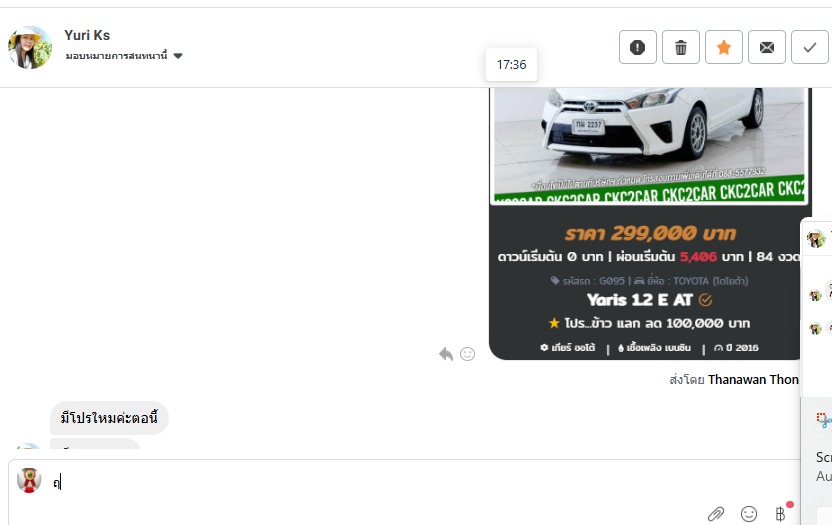Open page avatar in reply box
The height and width of the screenshot is (525, 832).
[x=29, y=480]
